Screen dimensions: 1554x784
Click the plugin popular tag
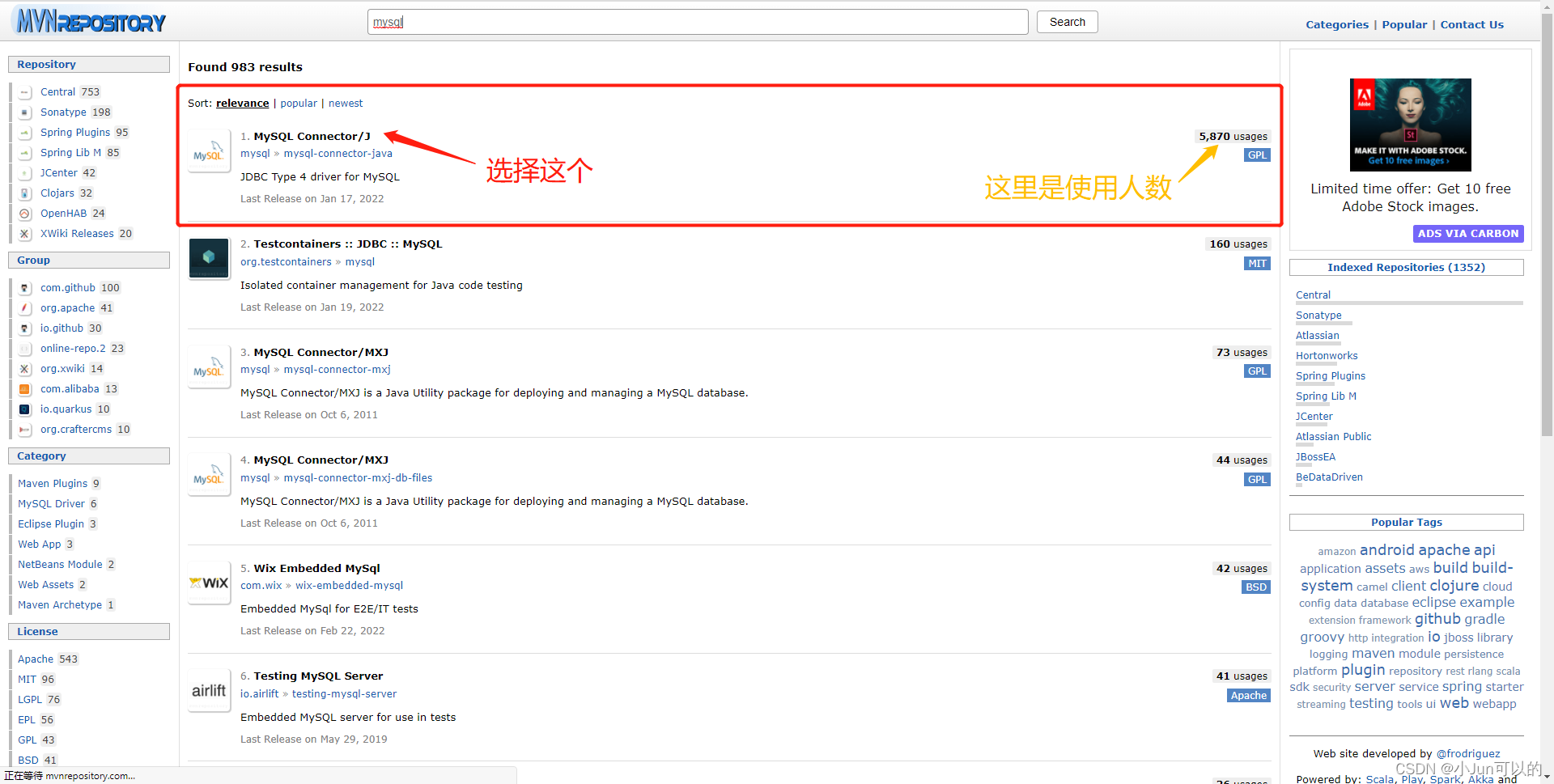(x=1363, y=670)
